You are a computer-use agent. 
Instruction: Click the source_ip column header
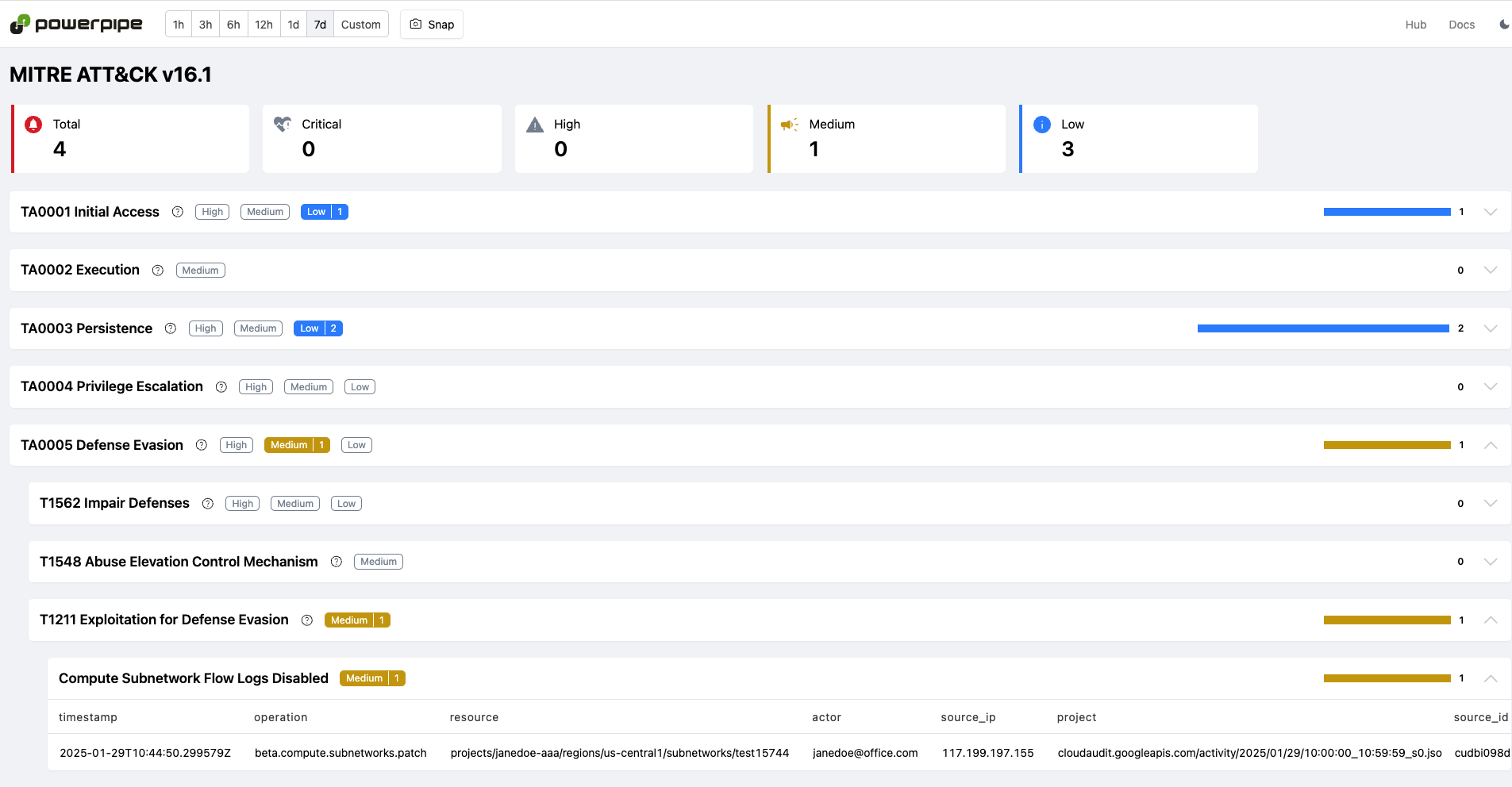click(968, 717)
